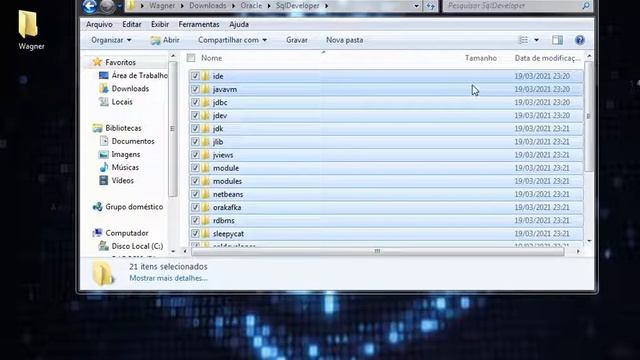Click the Músicas library icon

[104, 167]
